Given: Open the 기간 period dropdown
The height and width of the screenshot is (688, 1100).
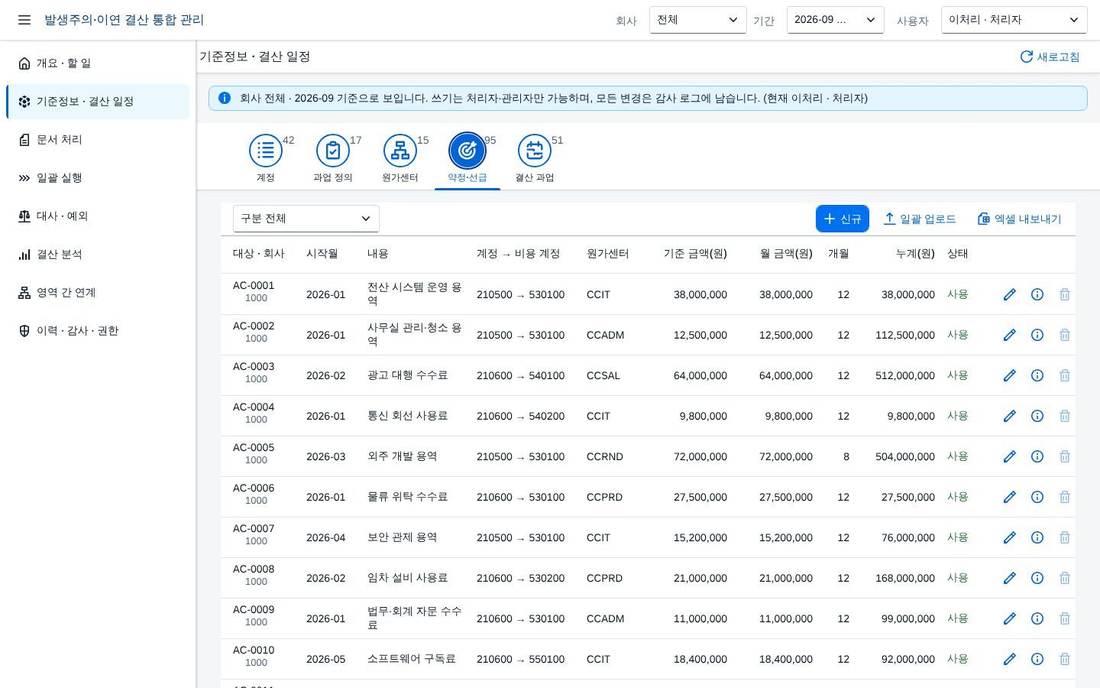Looking at the screenshot, I should (x=835, y=20).
